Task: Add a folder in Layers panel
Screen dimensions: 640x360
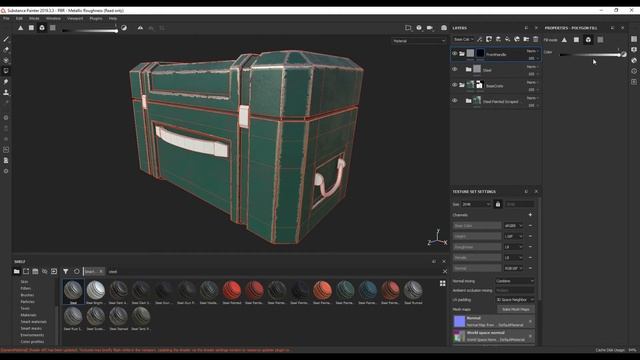Action: [527, 39]
